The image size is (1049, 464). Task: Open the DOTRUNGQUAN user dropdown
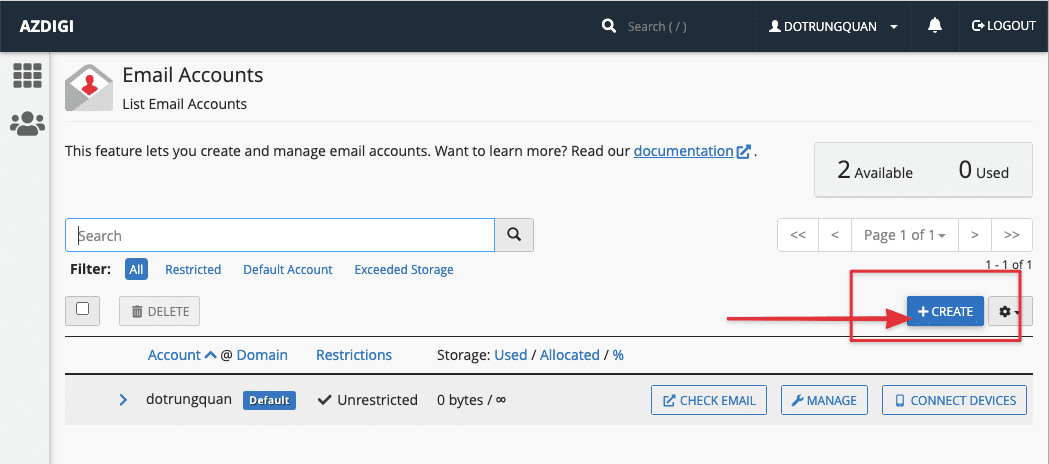pos(833,26)
